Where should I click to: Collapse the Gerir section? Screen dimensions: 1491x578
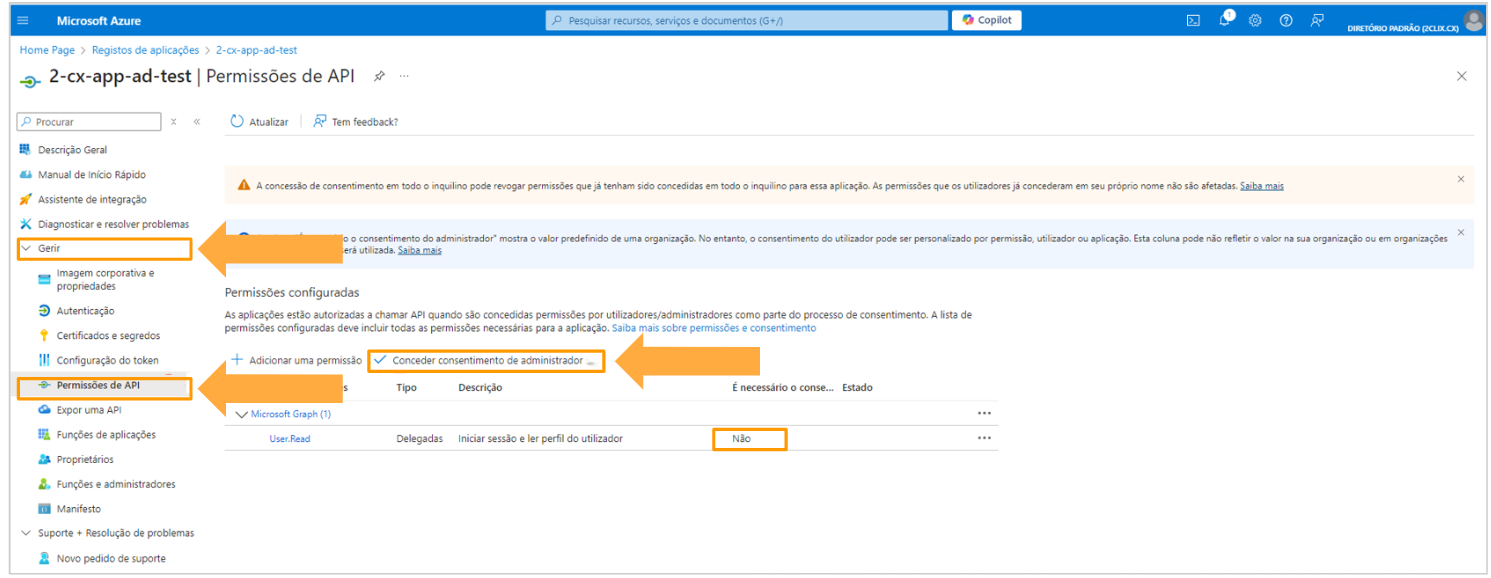(x=26, y=248)
